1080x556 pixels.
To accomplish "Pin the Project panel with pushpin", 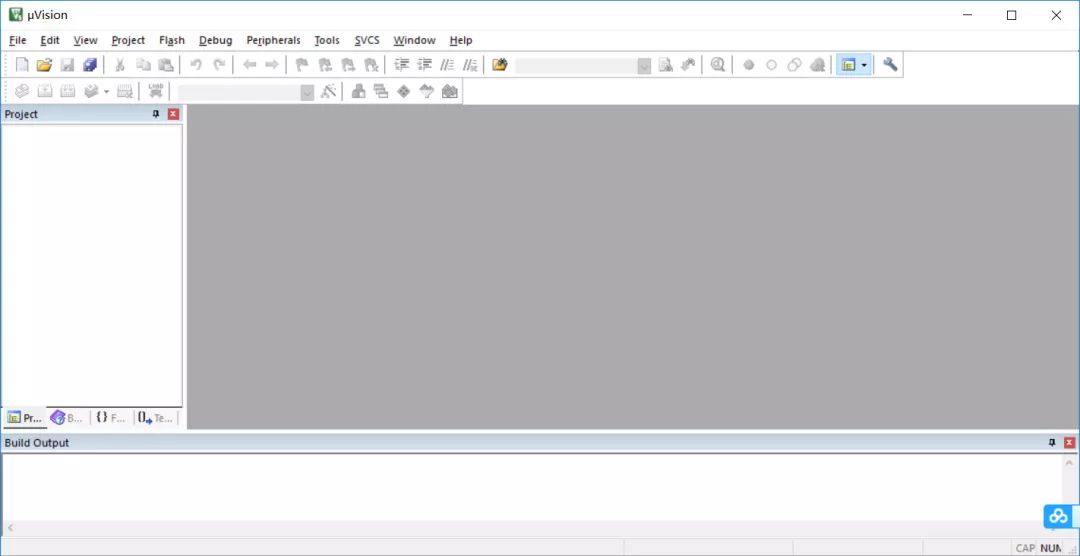I will click(x=156, y=114).
